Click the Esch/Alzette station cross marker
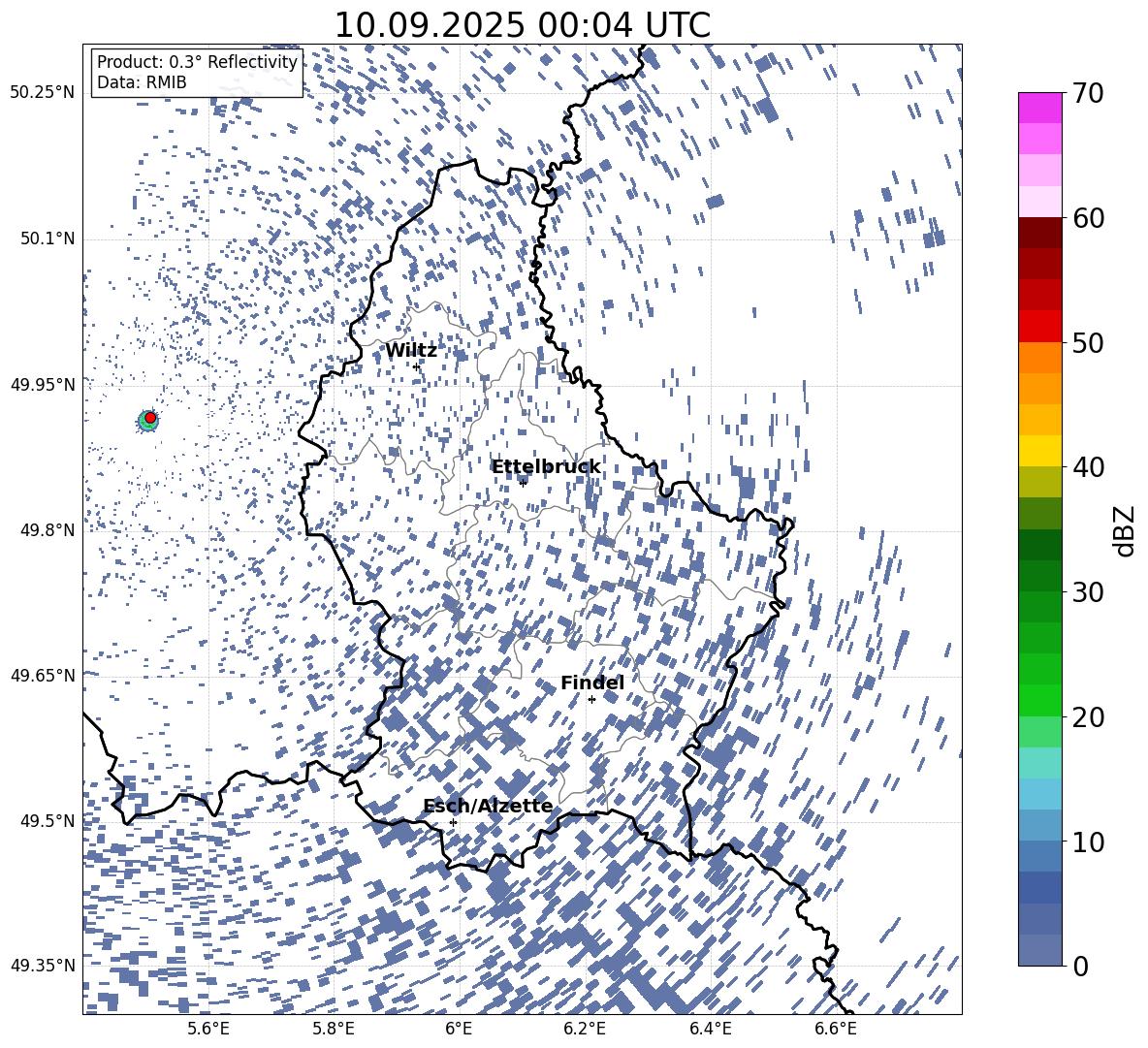The image size is (1148, 1048). (x=453, y=822)
